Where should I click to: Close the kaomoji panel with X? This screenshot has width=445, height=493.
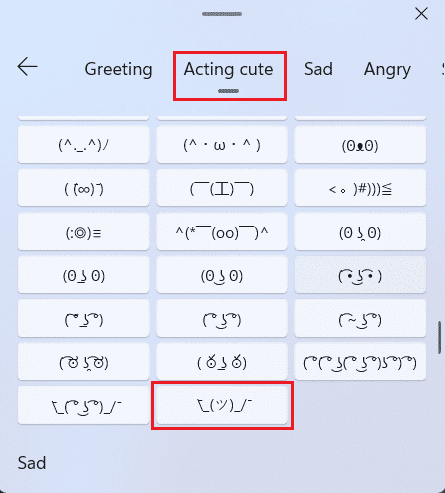(x=421, y=14)
